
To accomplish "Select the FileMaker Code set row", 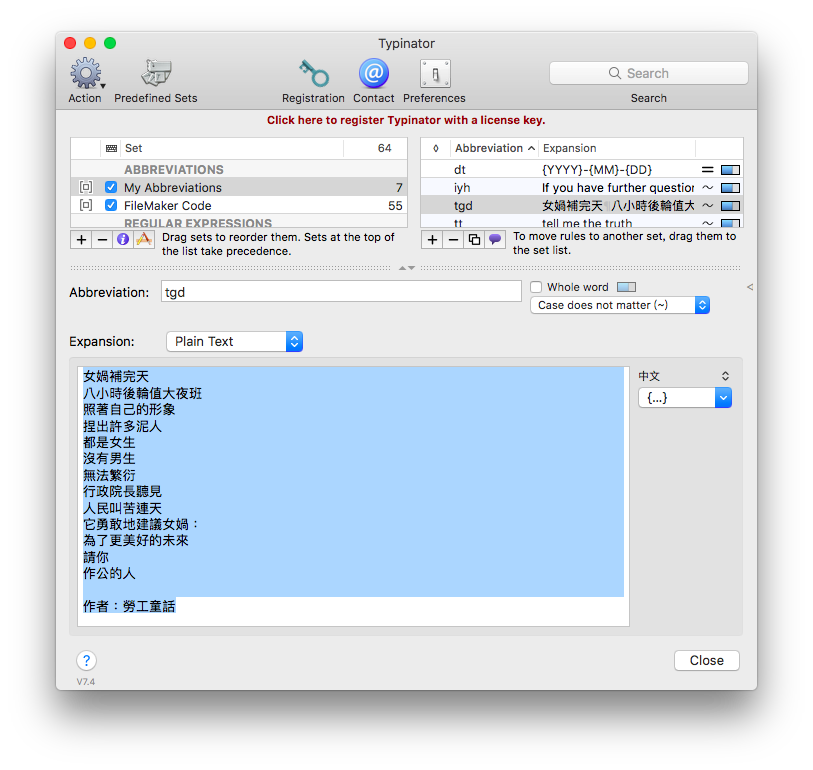I will point(239,205).
